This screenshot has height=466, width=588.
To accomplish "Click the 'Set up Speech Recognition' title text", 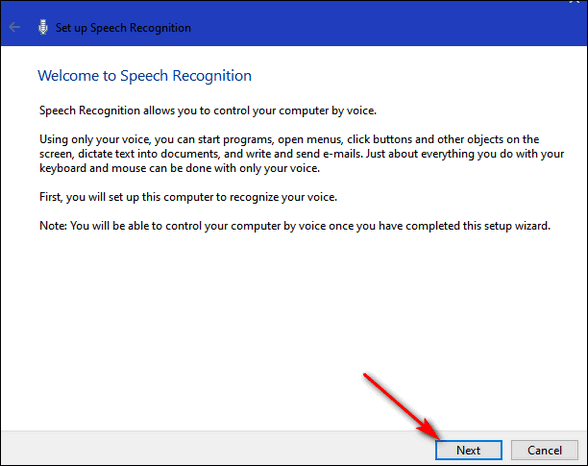I will coord(123,28).
